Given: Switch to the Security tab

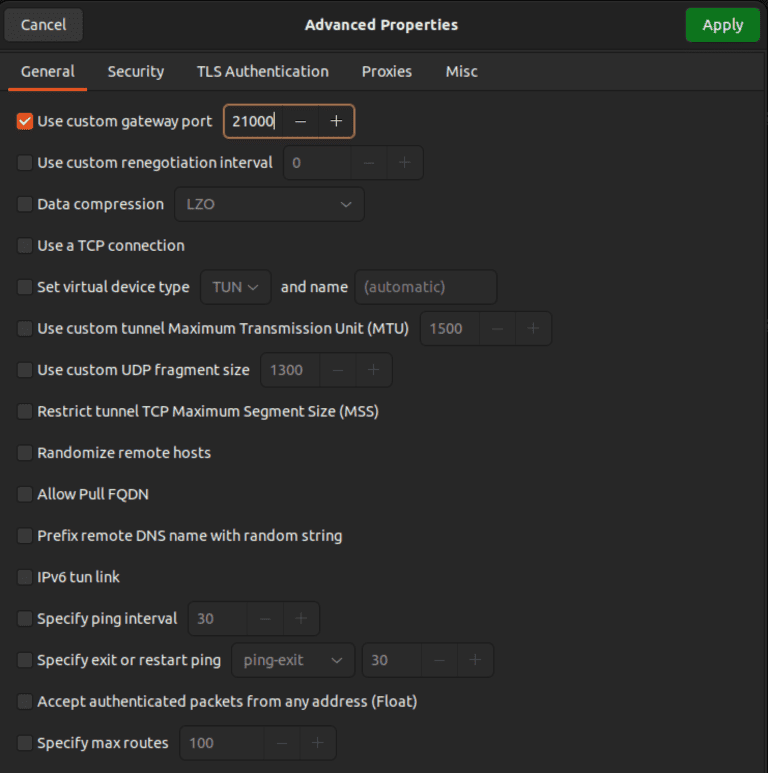Looking at the screenshot, I should pos(135,71).
